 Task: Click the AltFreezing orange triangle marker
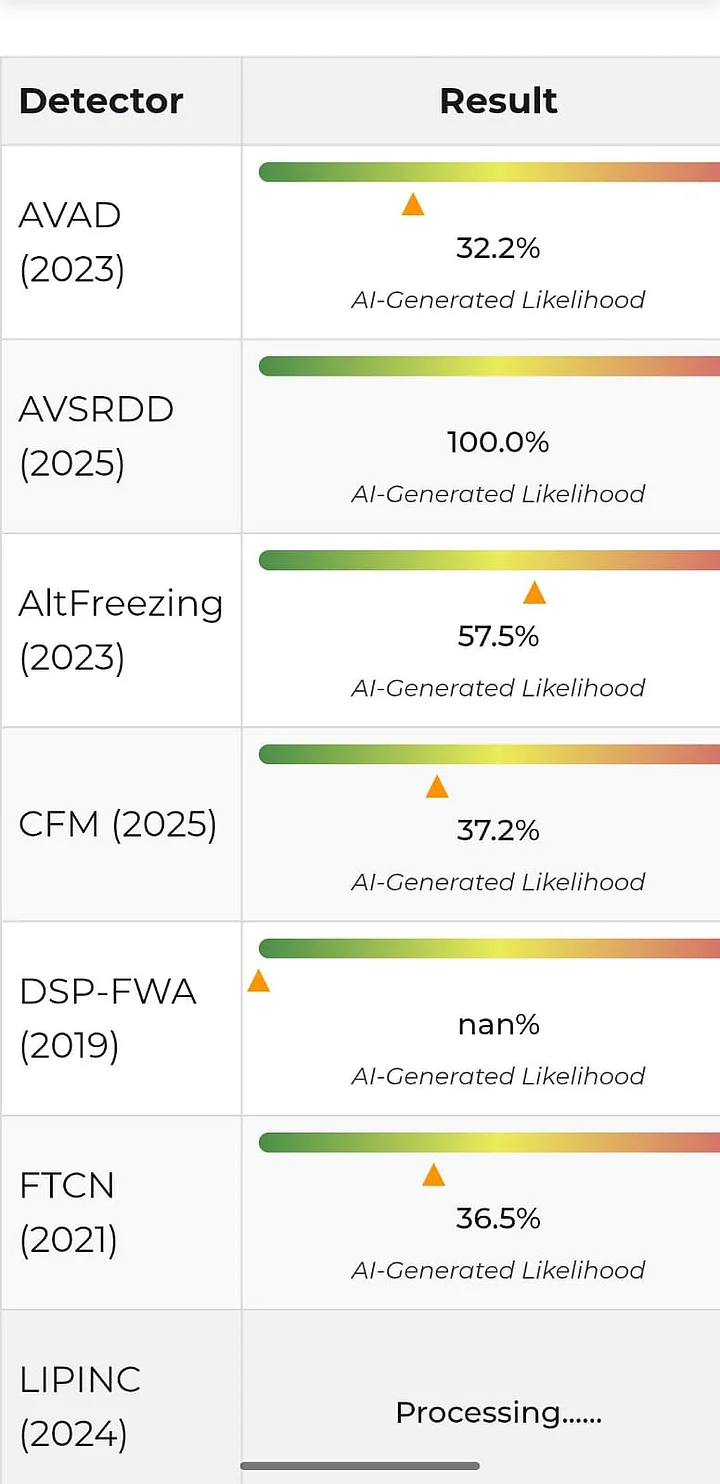[x=534, y=593]
